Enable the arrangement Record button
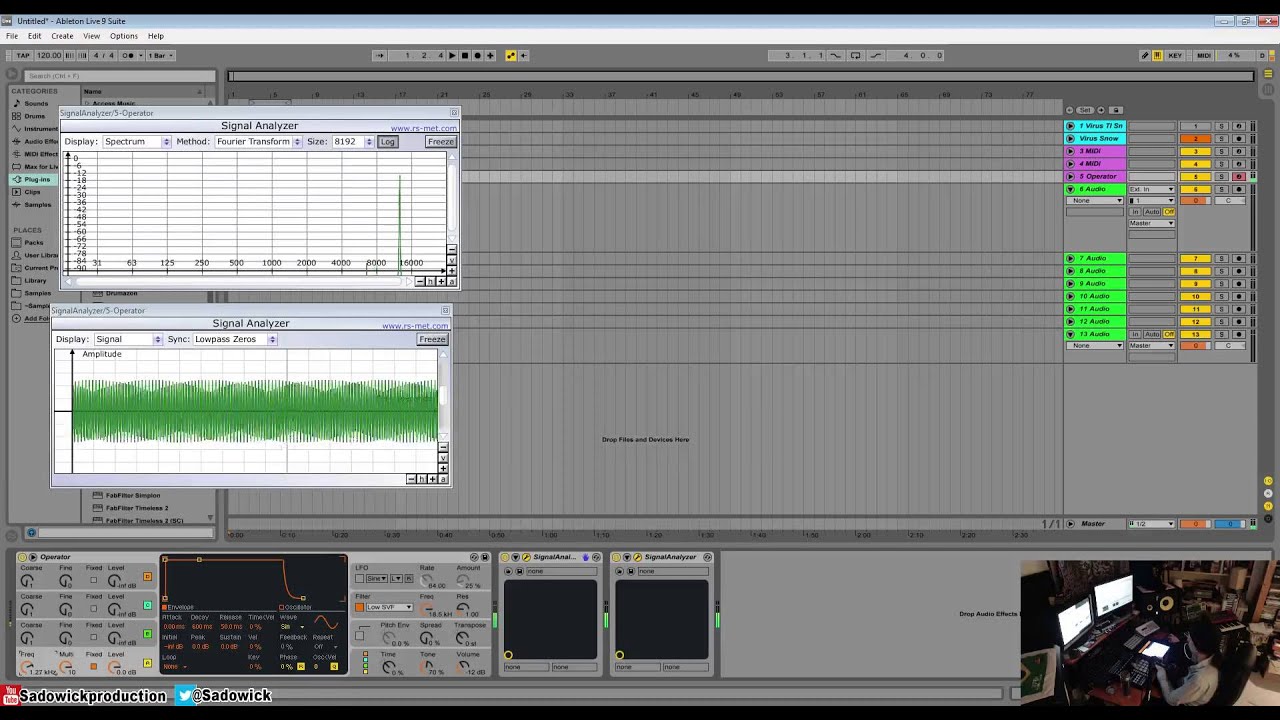The image size is (1280, 720). [x=477, y=55]
